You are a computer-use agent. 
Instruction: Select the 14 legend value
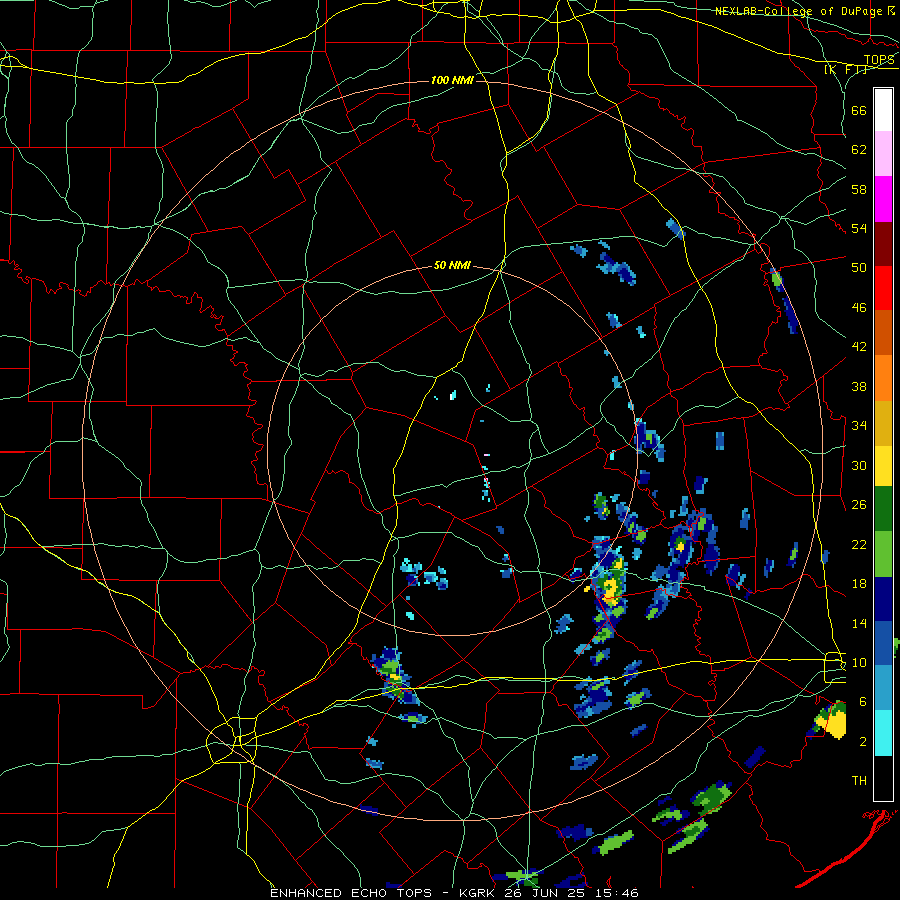(859, 623)
